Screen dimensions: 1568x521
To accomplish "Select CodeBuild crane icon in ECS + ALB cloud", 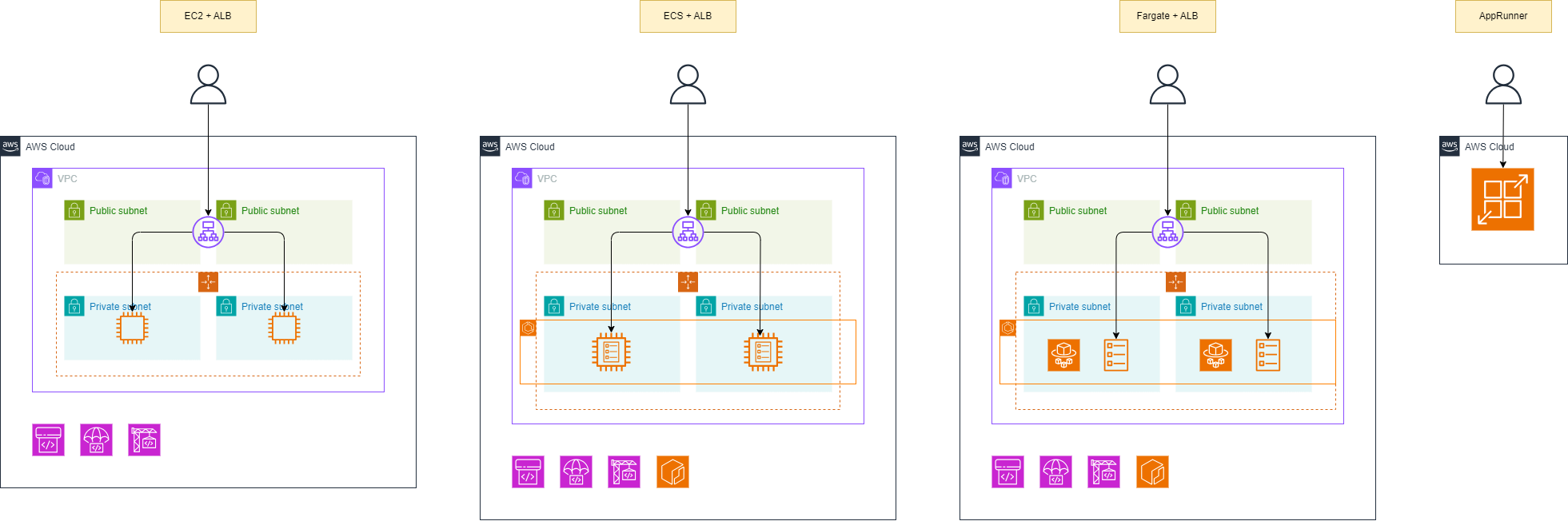I will coord(624,472).
